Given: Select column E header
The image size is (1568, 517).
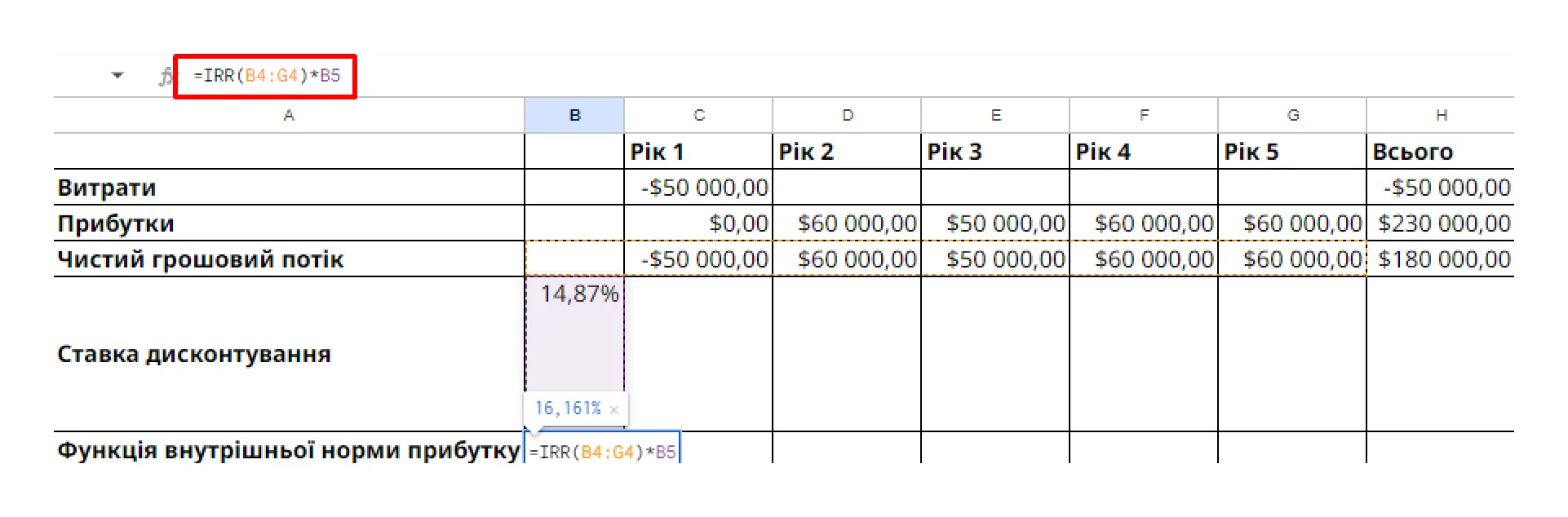Looking at the screenshot, I should click(995, 115).
